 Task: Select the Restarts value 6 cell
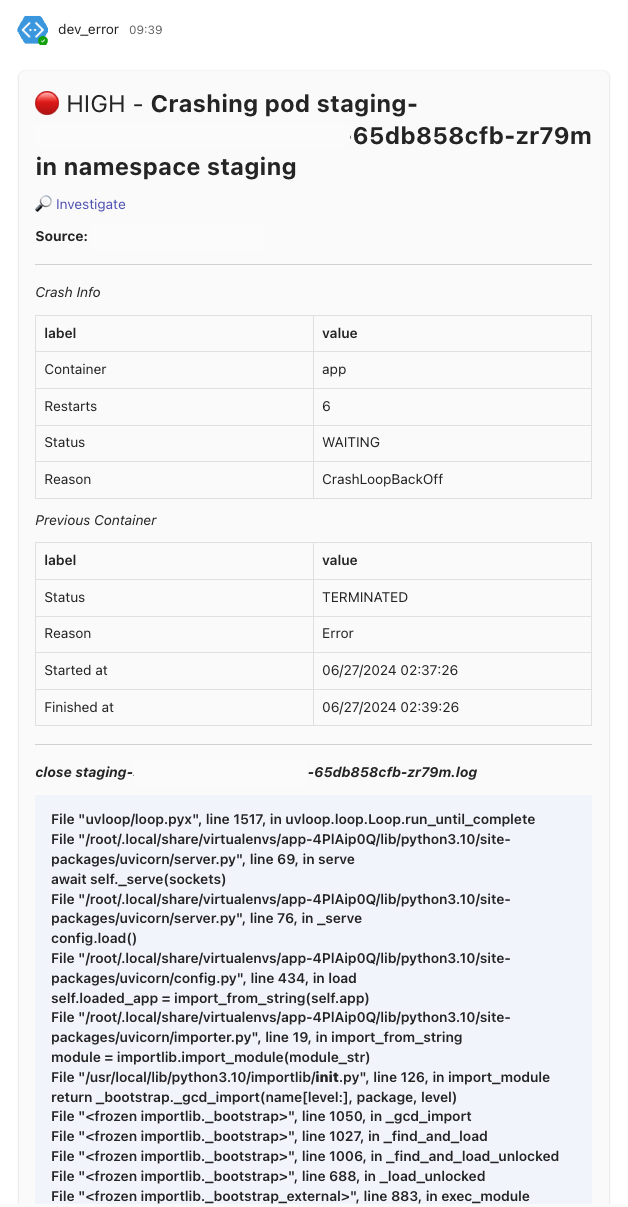pos(327,406)
